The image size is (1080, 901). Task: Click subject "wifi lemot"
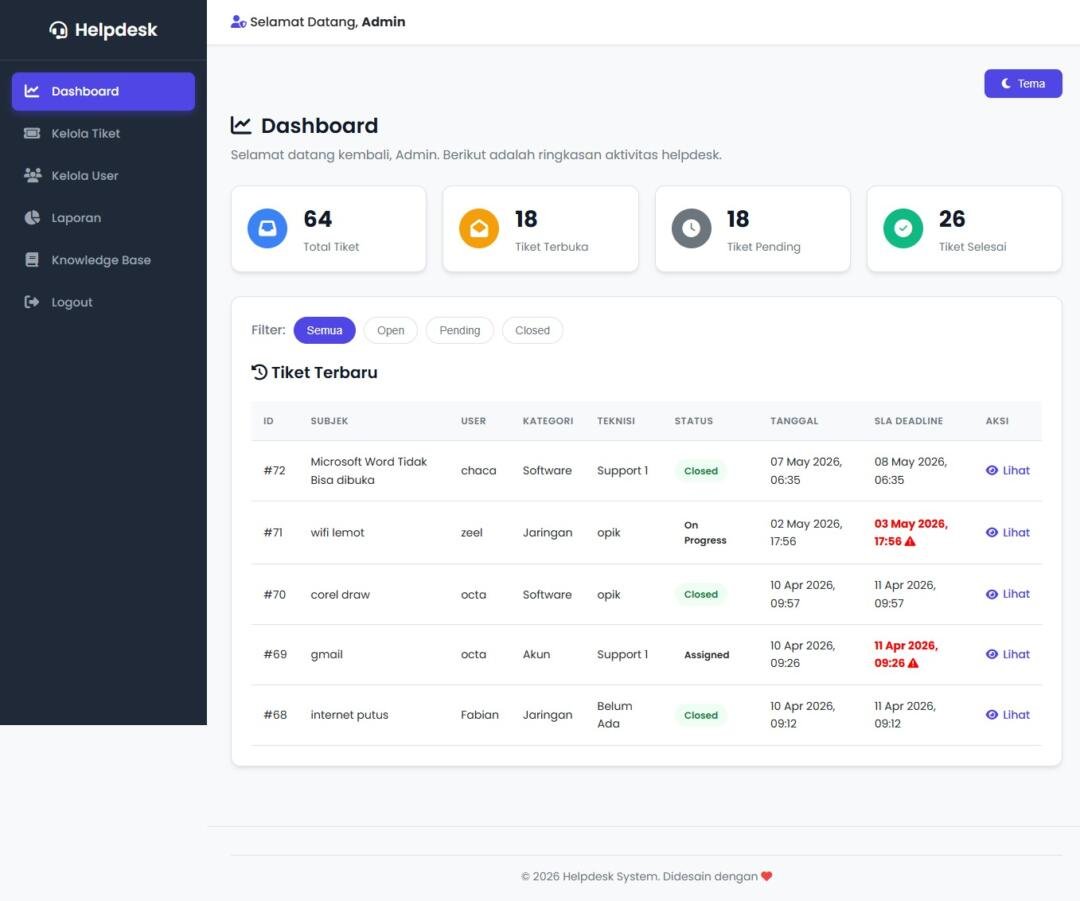pyautogui.click(x=338, y=532)
